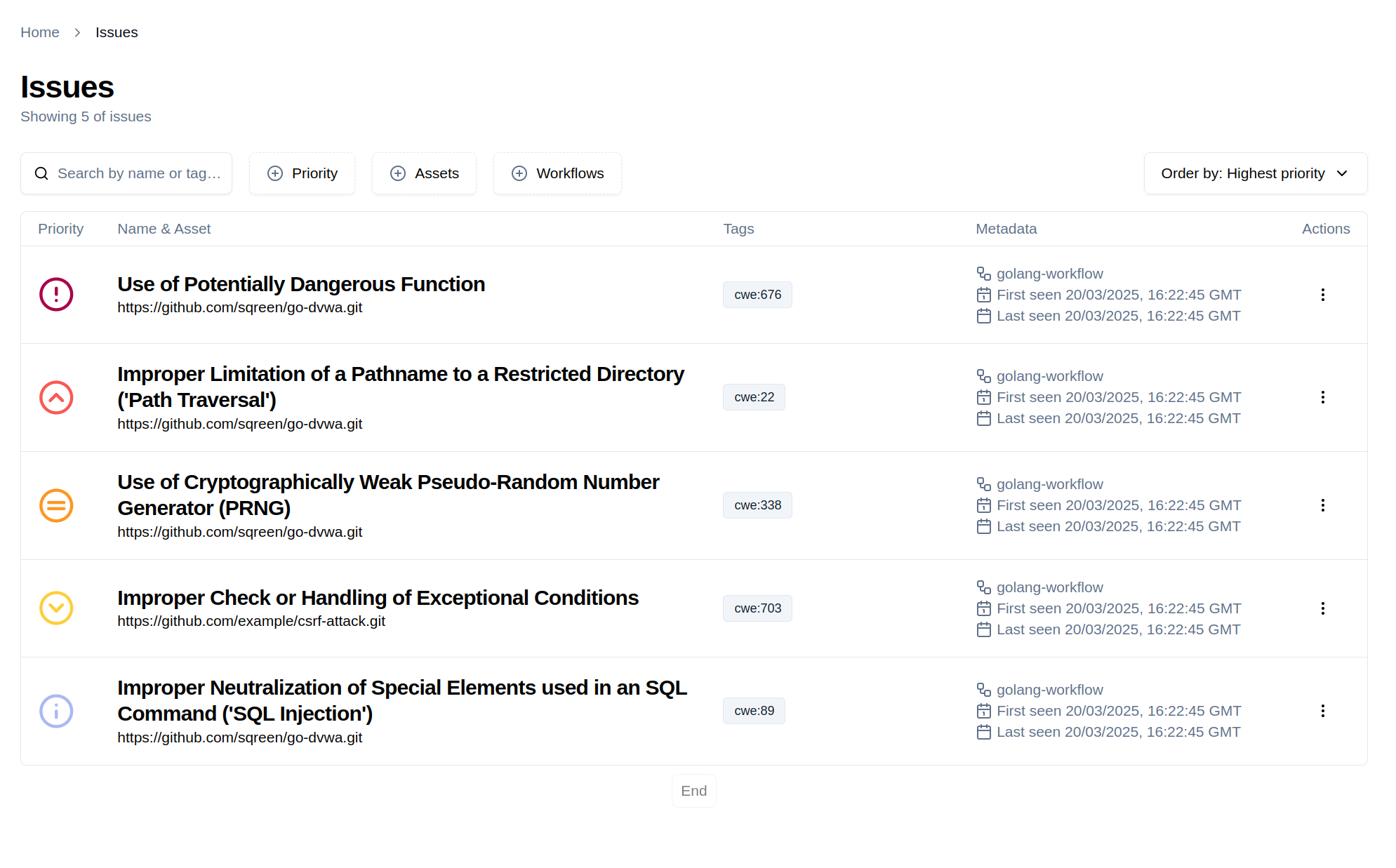Click the cwe:22 tag on Path Traversal row
This screenshot has width=1396, height=868.
coord(754,397)
